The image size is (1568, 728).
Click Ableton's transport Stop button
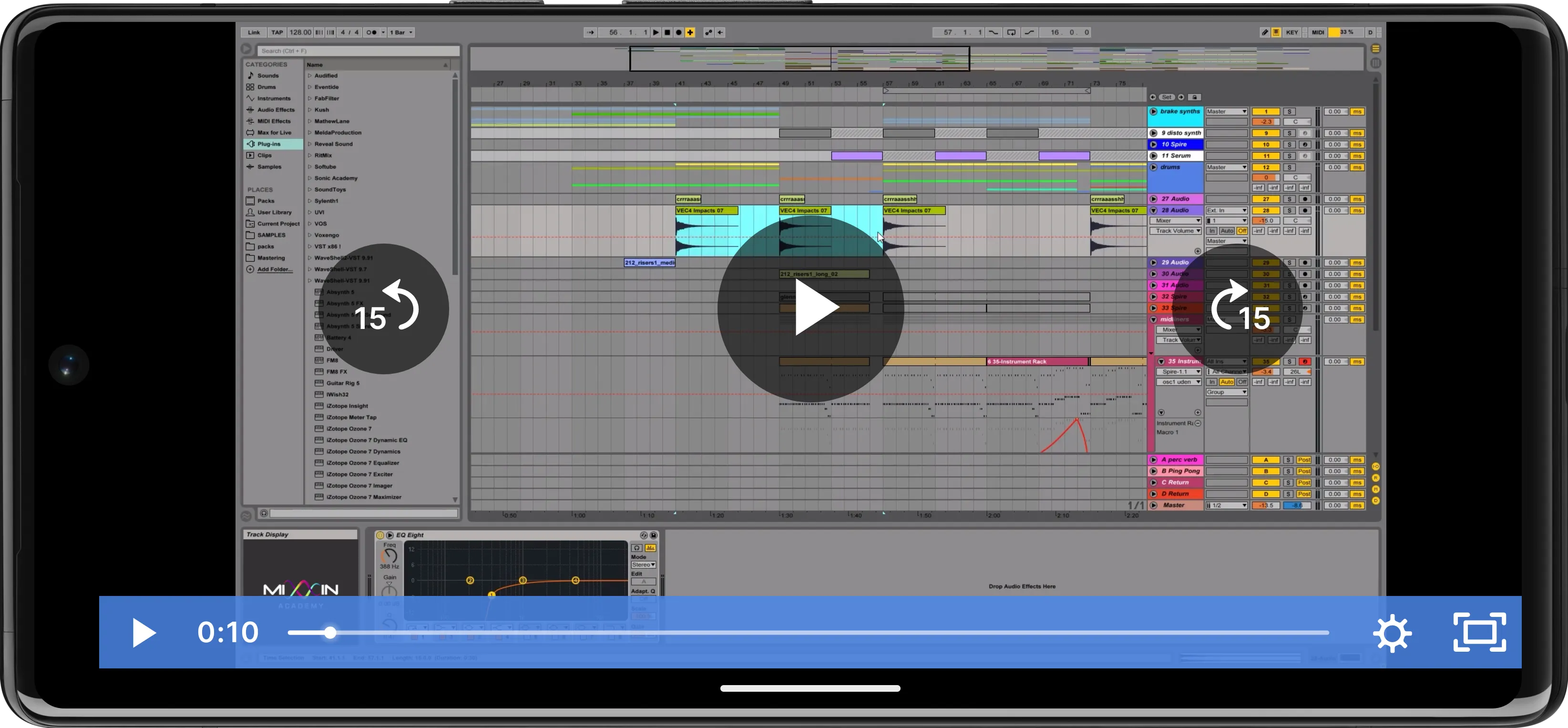667,32
